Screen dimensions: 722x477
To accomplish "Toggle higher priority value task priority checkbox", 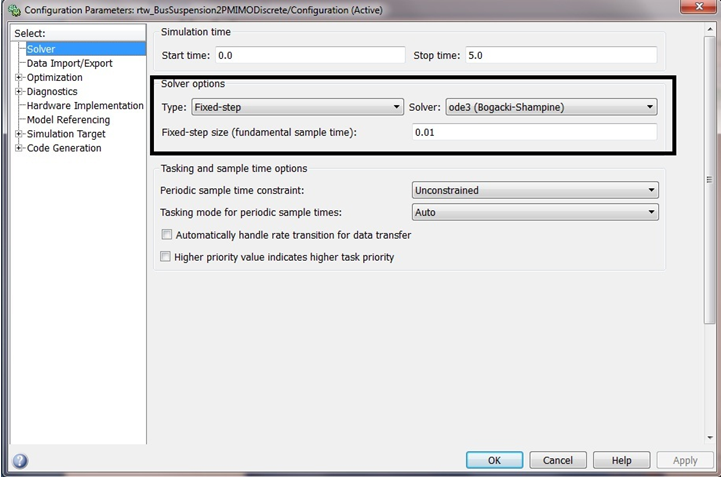I will click(x=166, y=257).
